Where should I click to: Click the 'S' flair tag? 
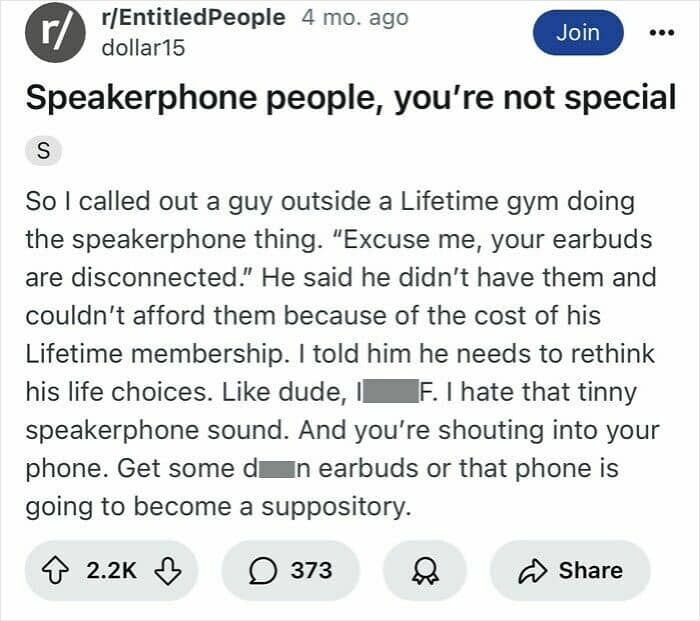(x=44, y=152)
